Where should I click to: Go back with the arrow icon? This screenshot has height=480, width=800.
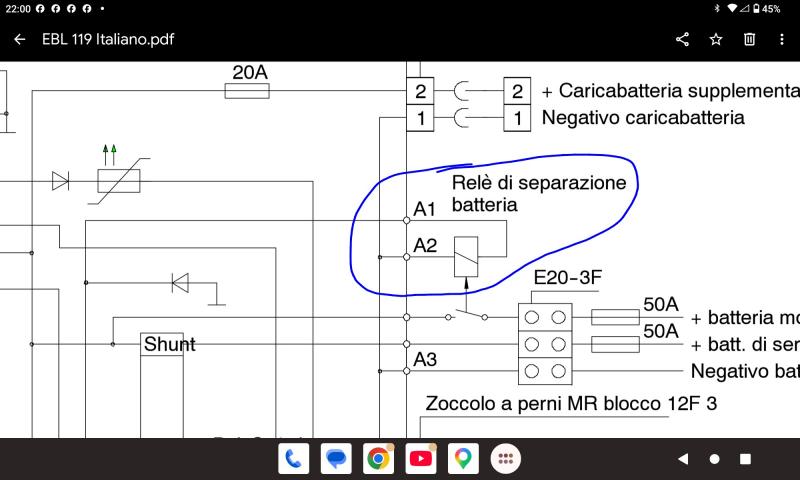point(19,39)
